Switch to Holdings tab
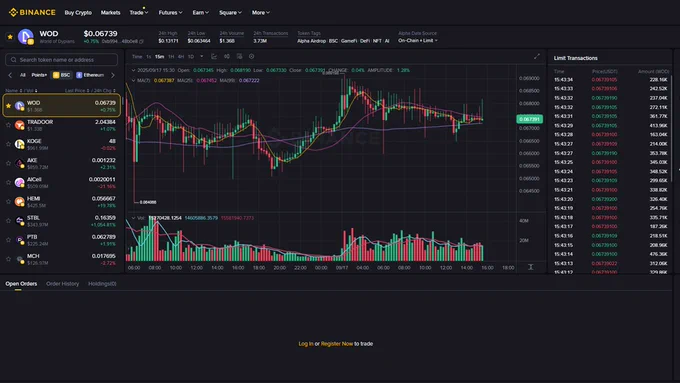Image resolution: width=680 pixels, height=383 pixels. (x=102, y=284)
